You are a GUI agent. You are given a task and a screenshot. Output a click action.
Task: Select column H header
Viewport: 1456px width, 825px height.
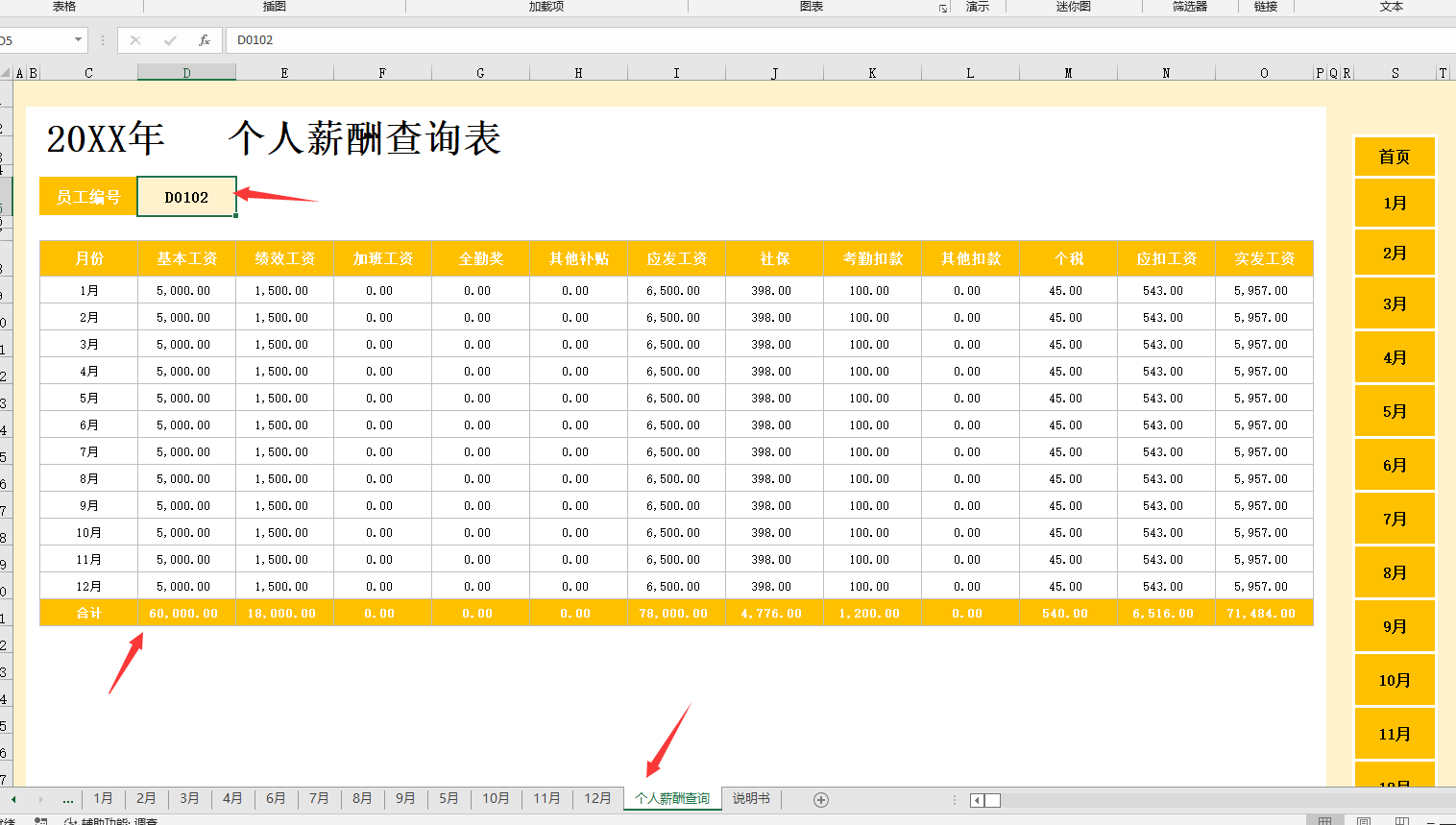click(x=578, y=73)
